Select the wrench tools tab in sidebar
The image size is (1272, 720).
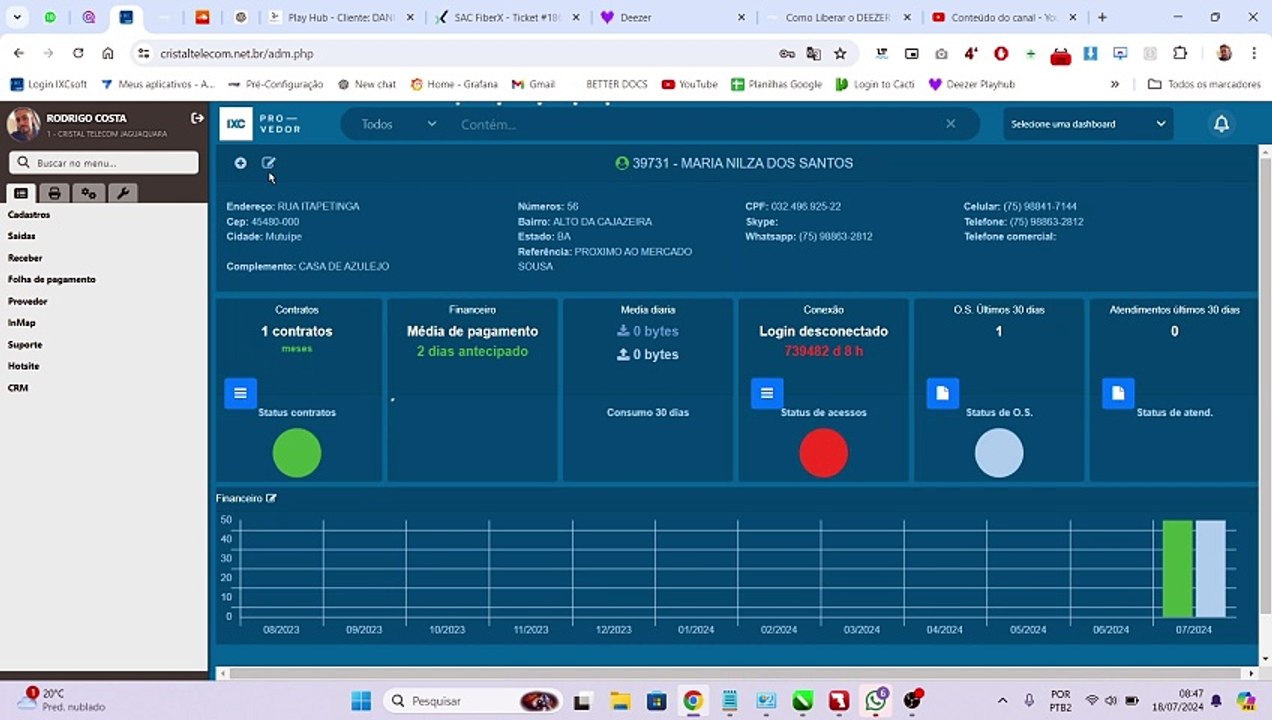(122, 193)
